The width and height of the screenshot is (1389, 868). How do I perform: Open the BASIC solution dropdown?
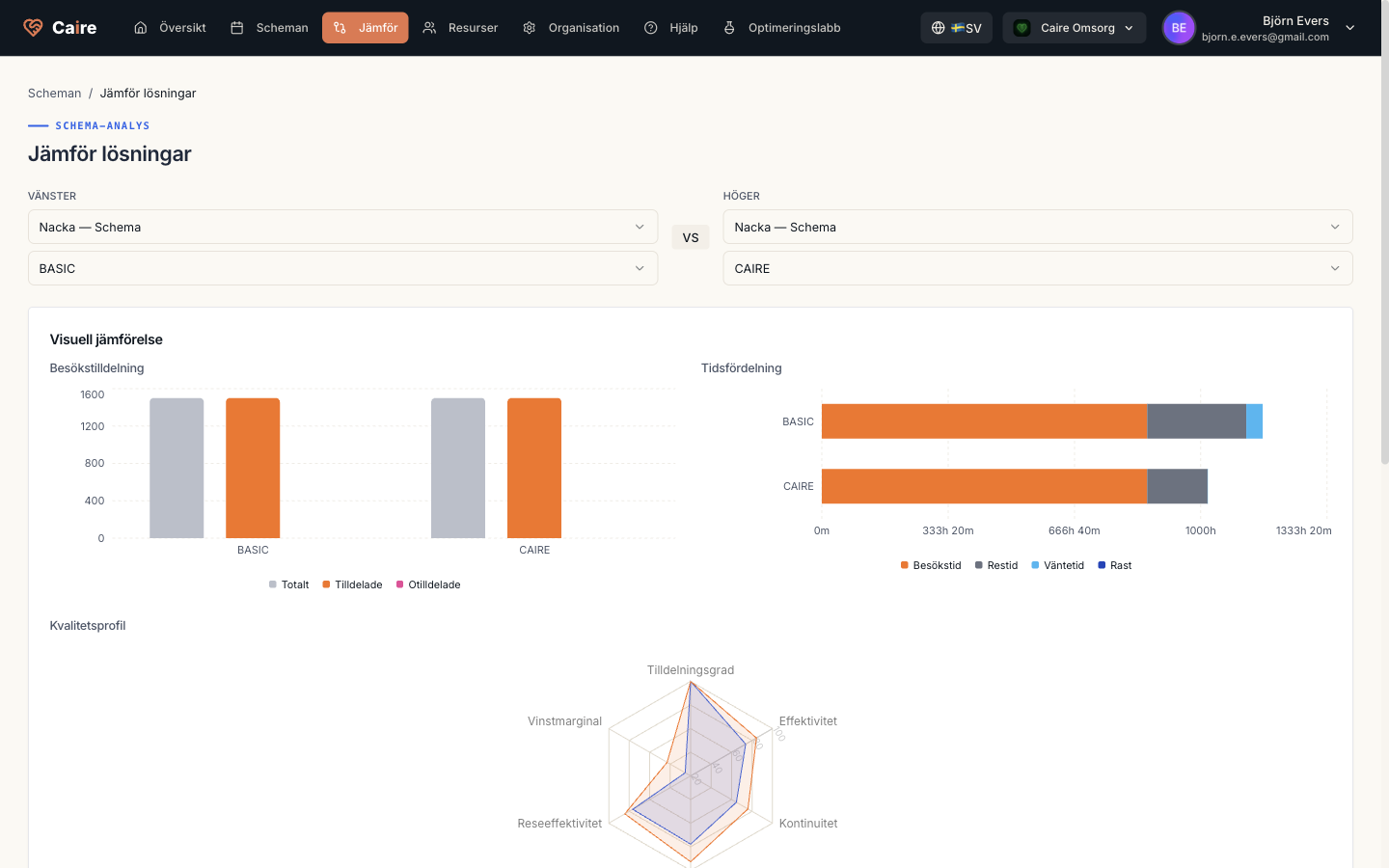342,268
